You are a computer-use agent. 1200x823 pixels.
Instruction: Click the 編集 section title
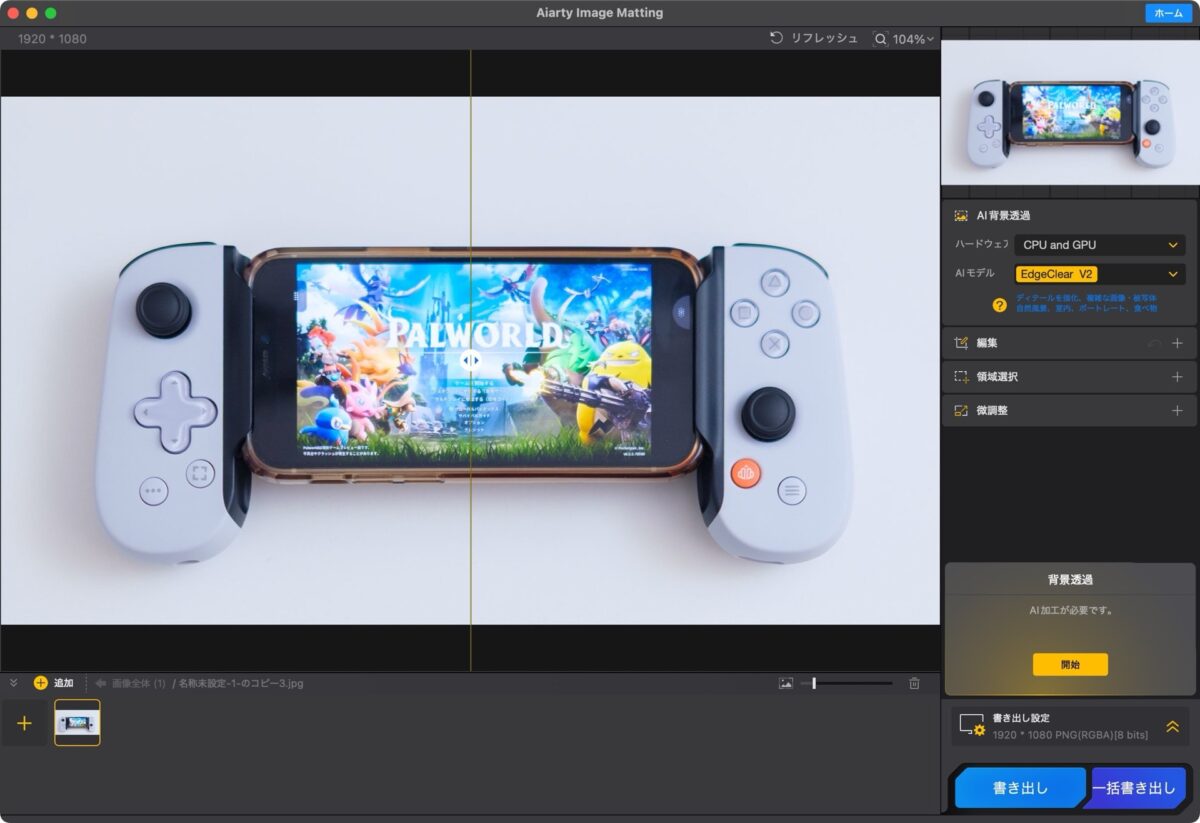tap(987, 343)
